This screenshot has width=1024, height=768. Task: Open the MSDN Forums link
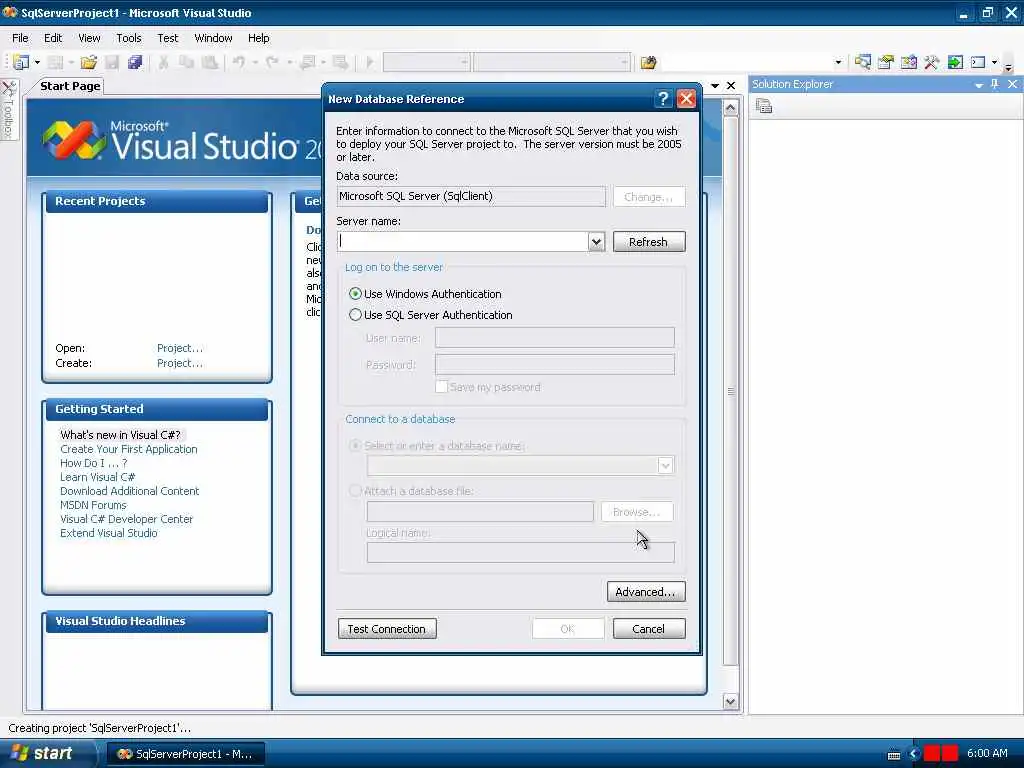[x=93, y=505]
